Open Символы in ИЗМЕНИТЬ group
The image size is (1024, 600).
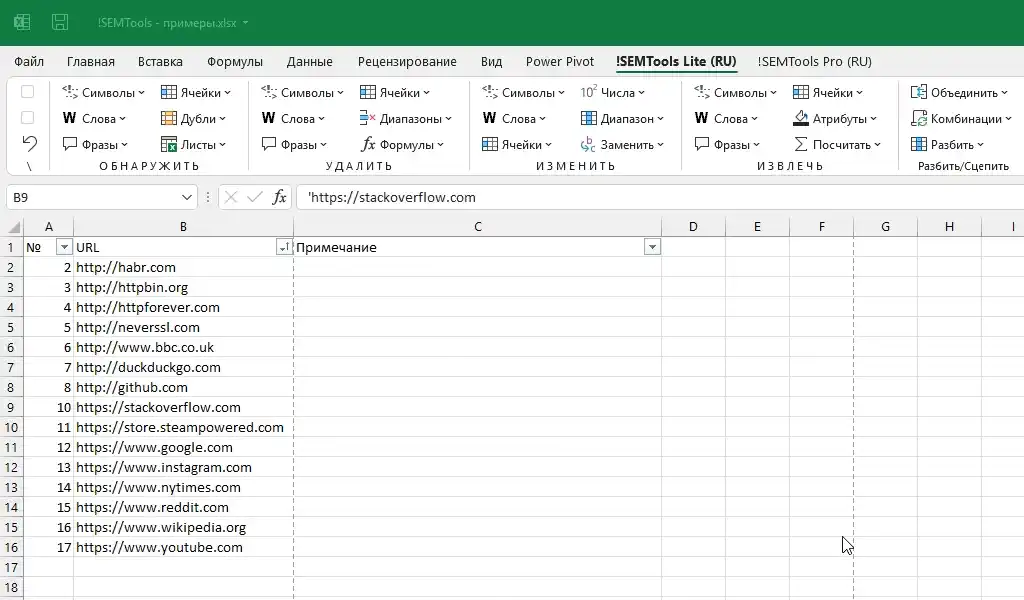pos(523,93)
